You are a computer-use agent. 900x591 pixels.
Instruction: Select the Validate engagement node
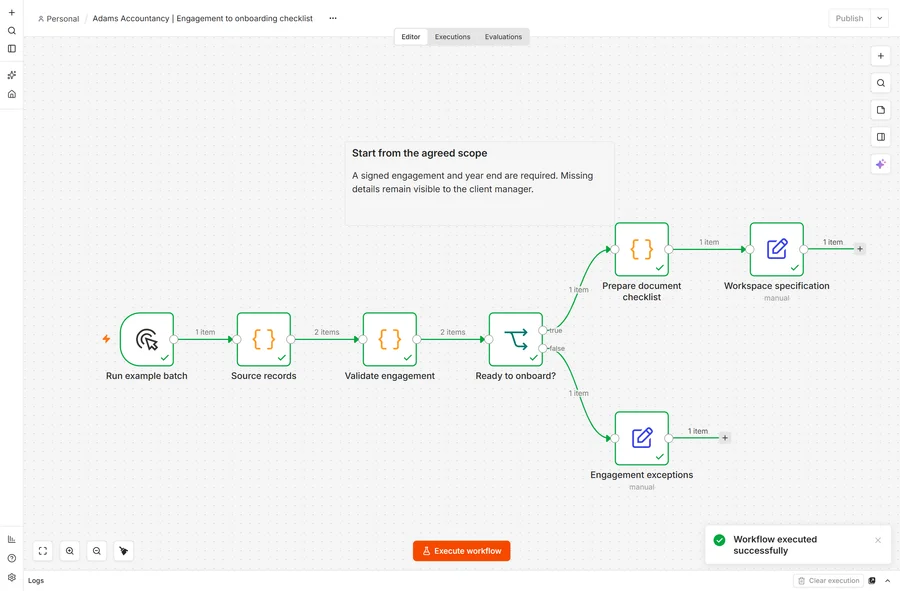tap(390, 339)
